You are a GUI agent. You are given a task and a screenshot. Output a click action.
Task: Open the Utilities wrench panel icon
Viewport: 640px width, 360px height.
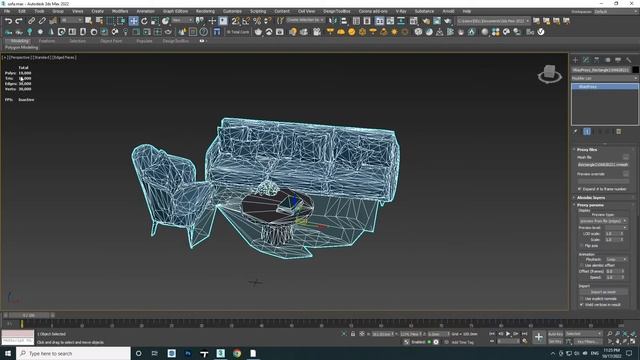629,60
